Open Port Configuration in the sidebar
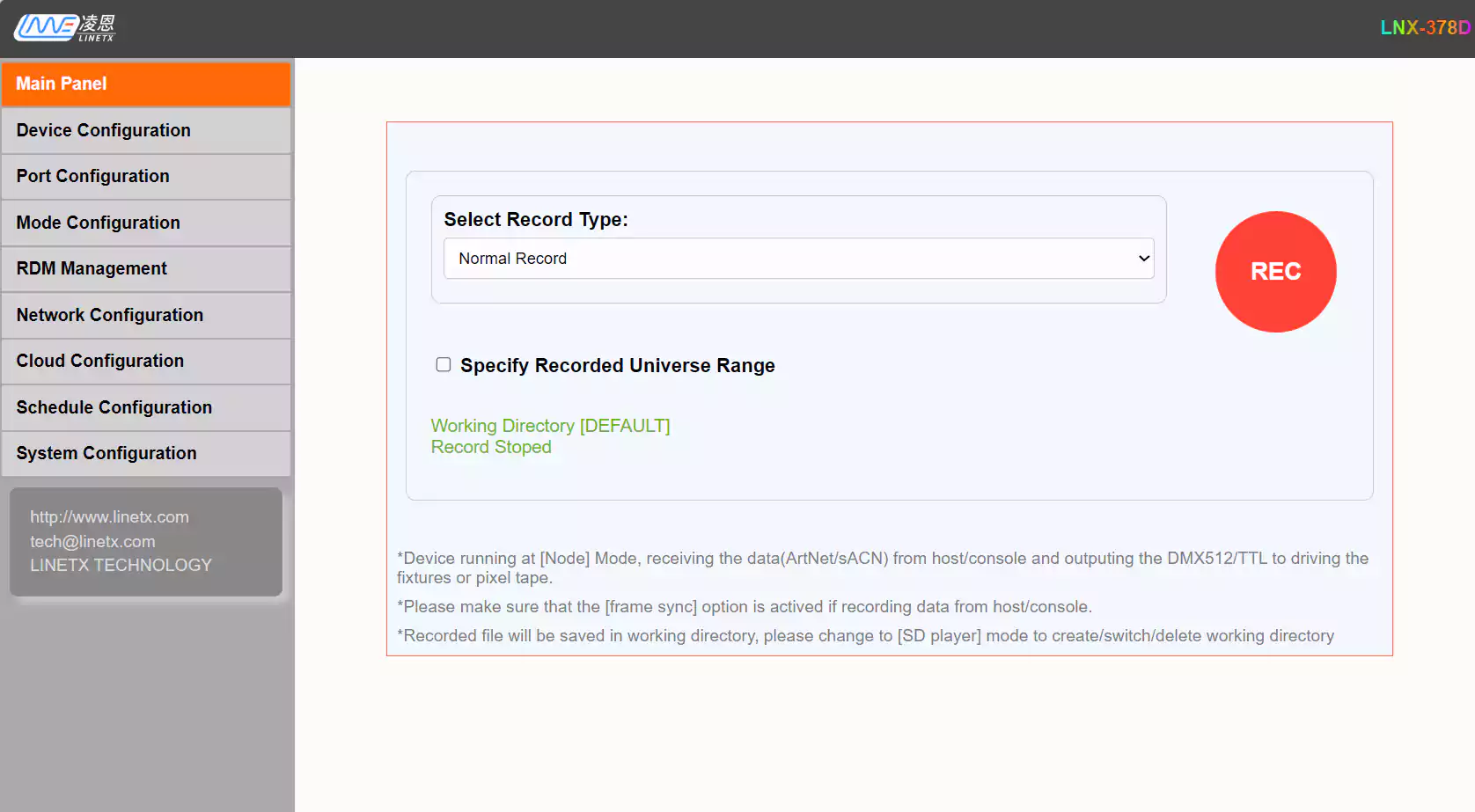This screenshot has height=812, width=1475. tap(146, 176)
